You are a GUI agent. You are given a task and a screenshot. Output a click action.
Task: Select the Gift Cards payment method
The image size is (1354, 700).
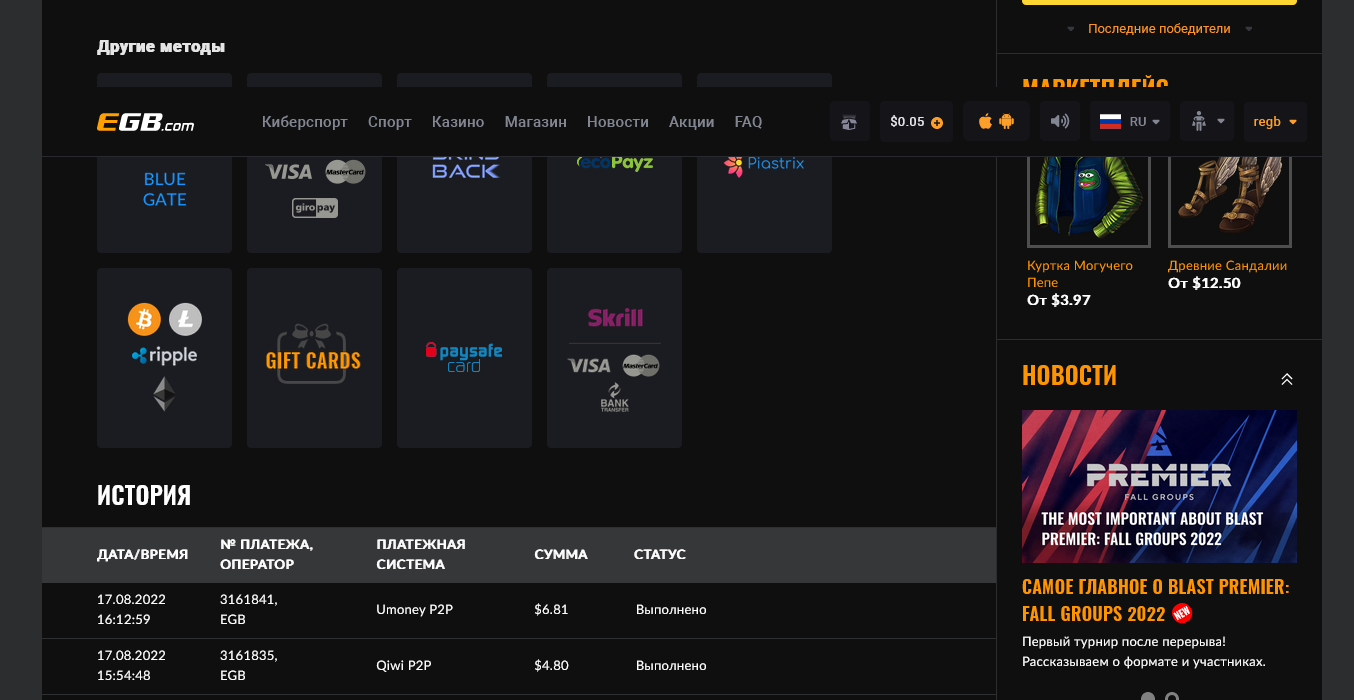tap(314, 358)
